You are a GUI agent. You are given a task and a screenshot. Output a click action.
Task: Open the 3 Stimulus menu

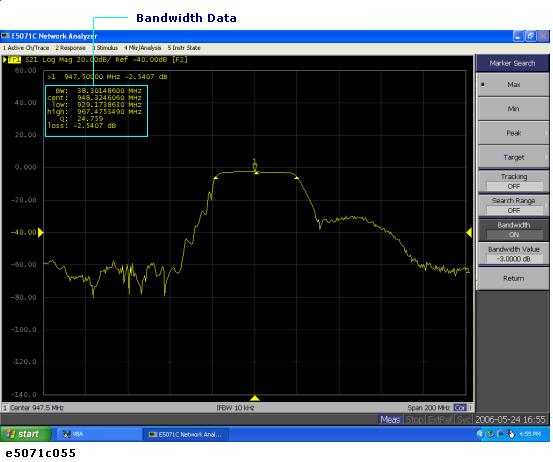(x=105, y=48)
